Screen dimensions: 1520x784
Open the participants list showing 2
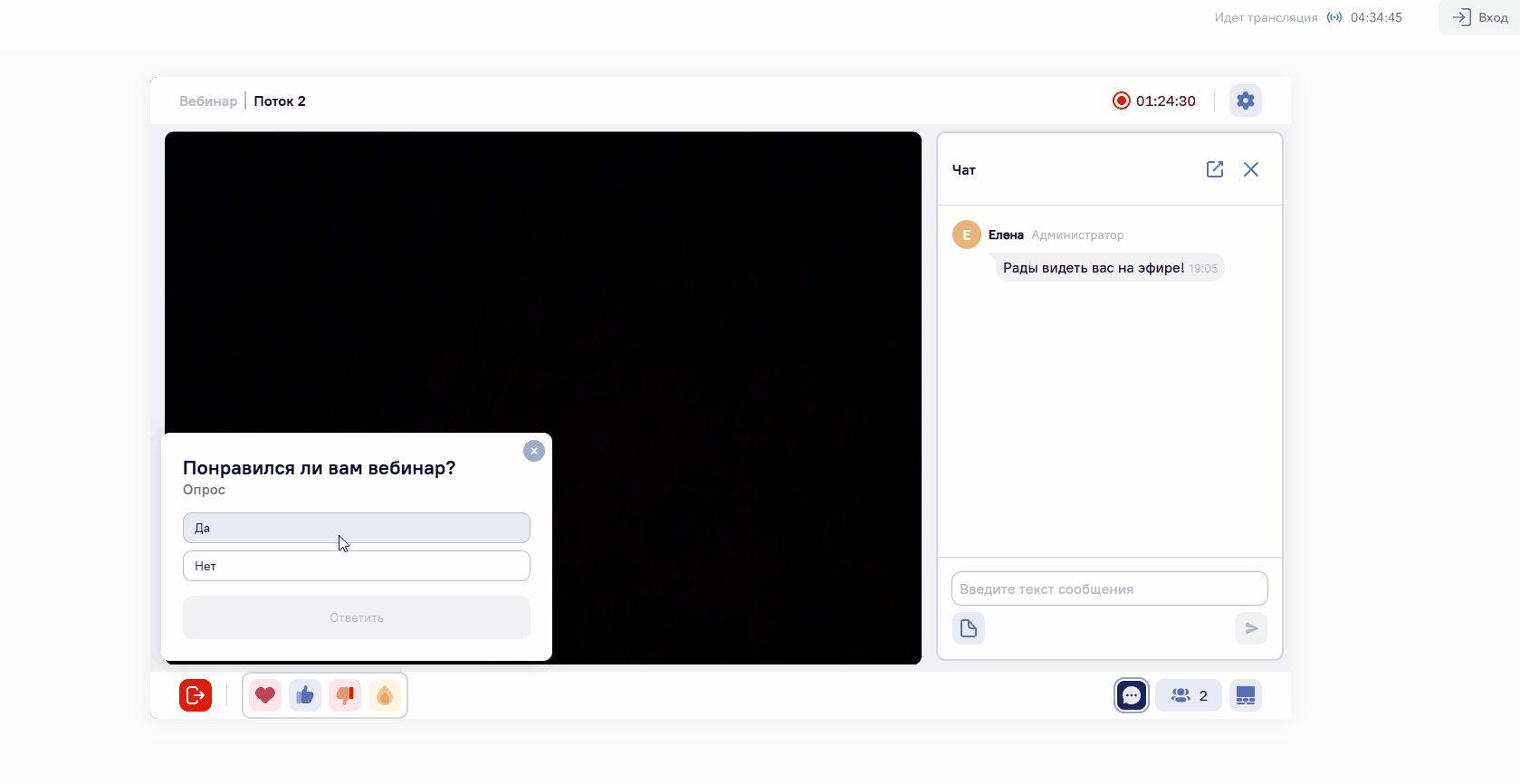click(x=1189, y=695)
